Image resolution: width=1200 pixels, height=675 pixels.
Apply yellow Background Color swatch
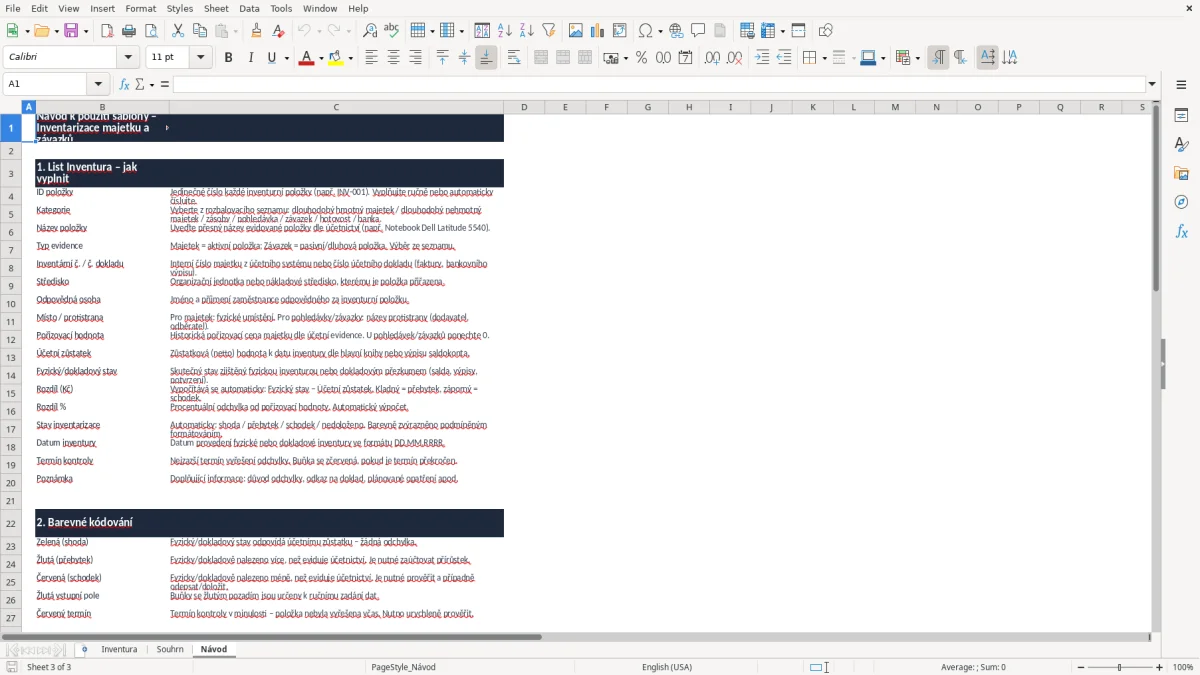point(335,58)
